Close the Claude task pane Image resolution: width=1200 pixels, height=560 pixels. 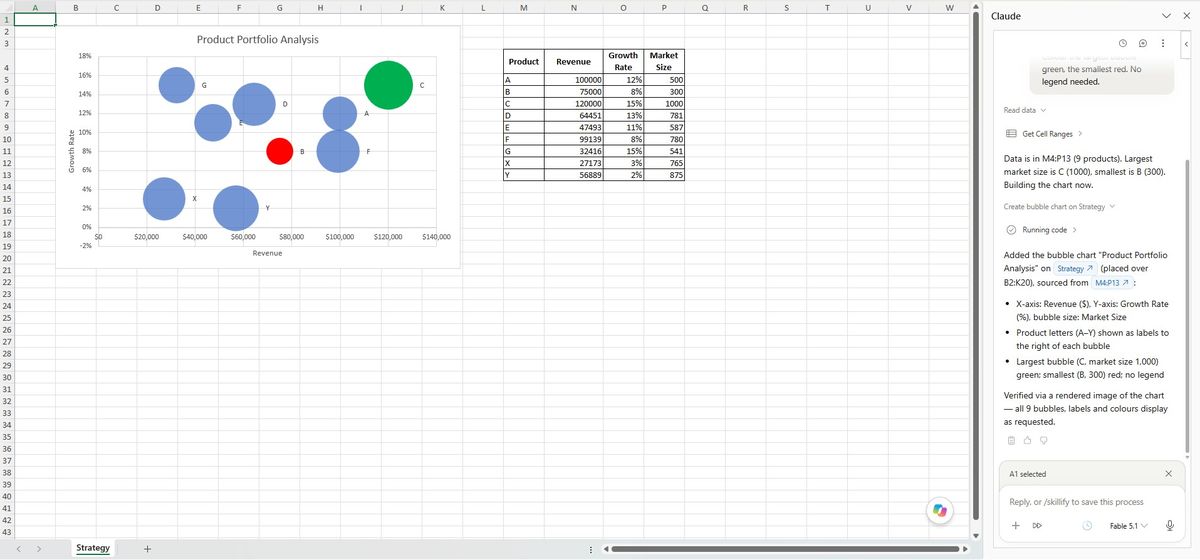coord(1185,16)
